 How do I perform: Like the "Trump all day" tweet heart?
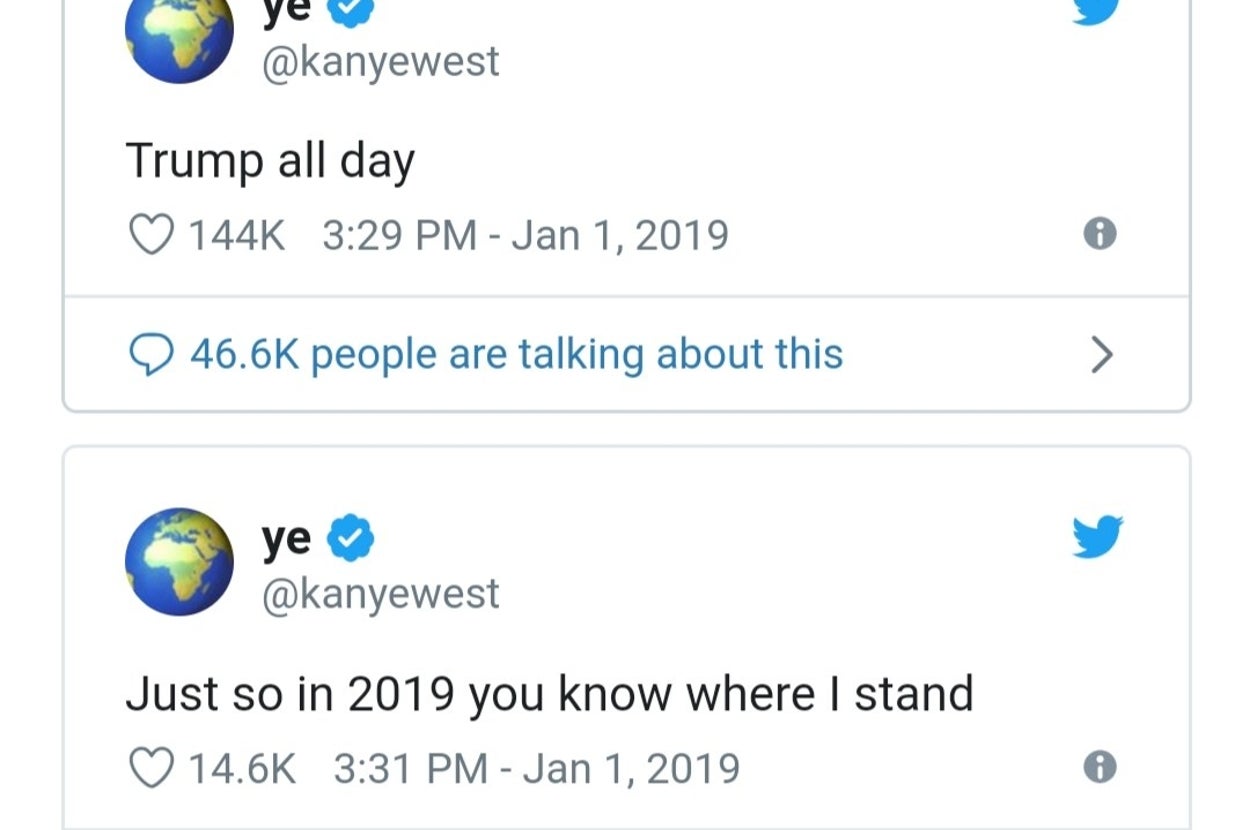151,235
